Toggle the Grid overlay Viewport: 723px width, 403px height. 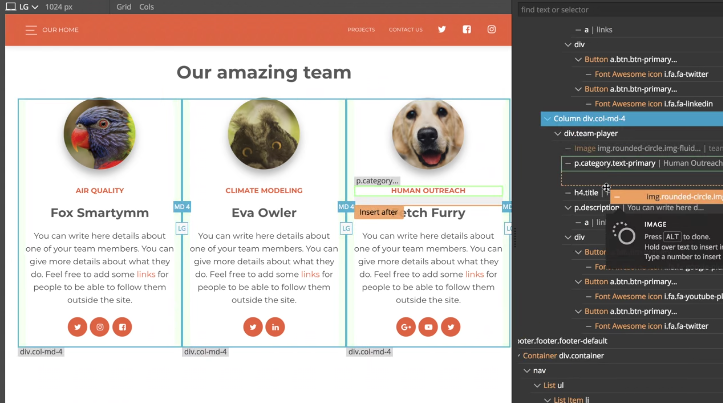click(x=124, y=7)
